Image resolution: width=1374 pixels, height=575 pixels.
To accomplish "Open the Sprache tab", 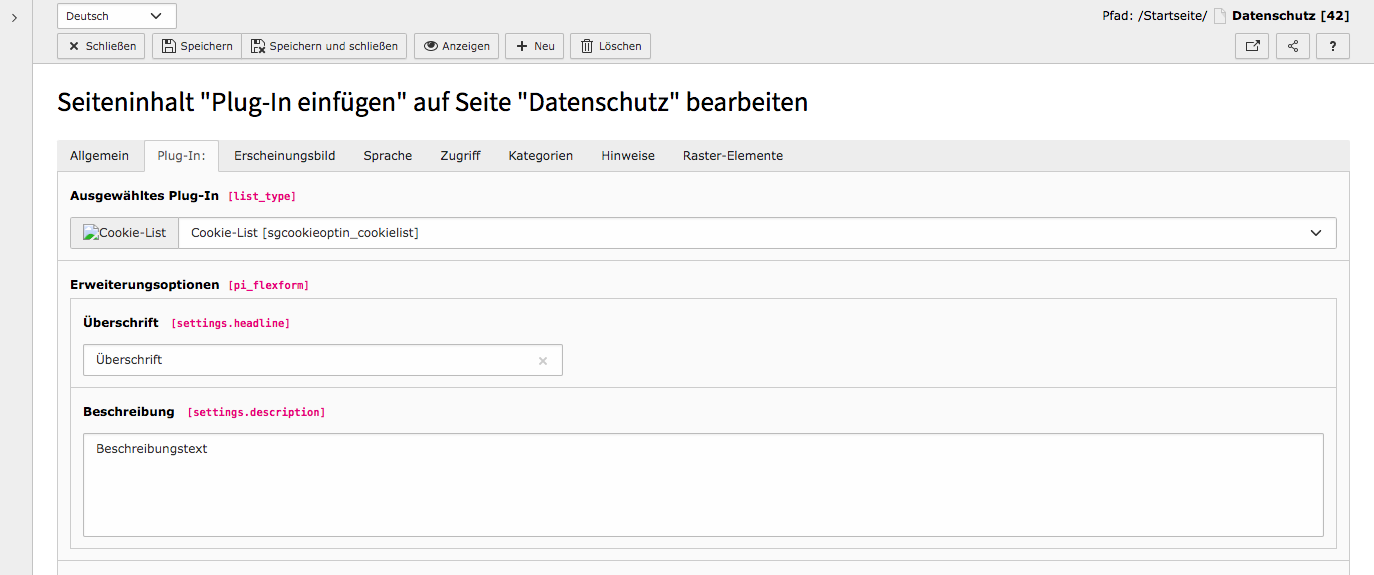I will [x=388, y=156].
